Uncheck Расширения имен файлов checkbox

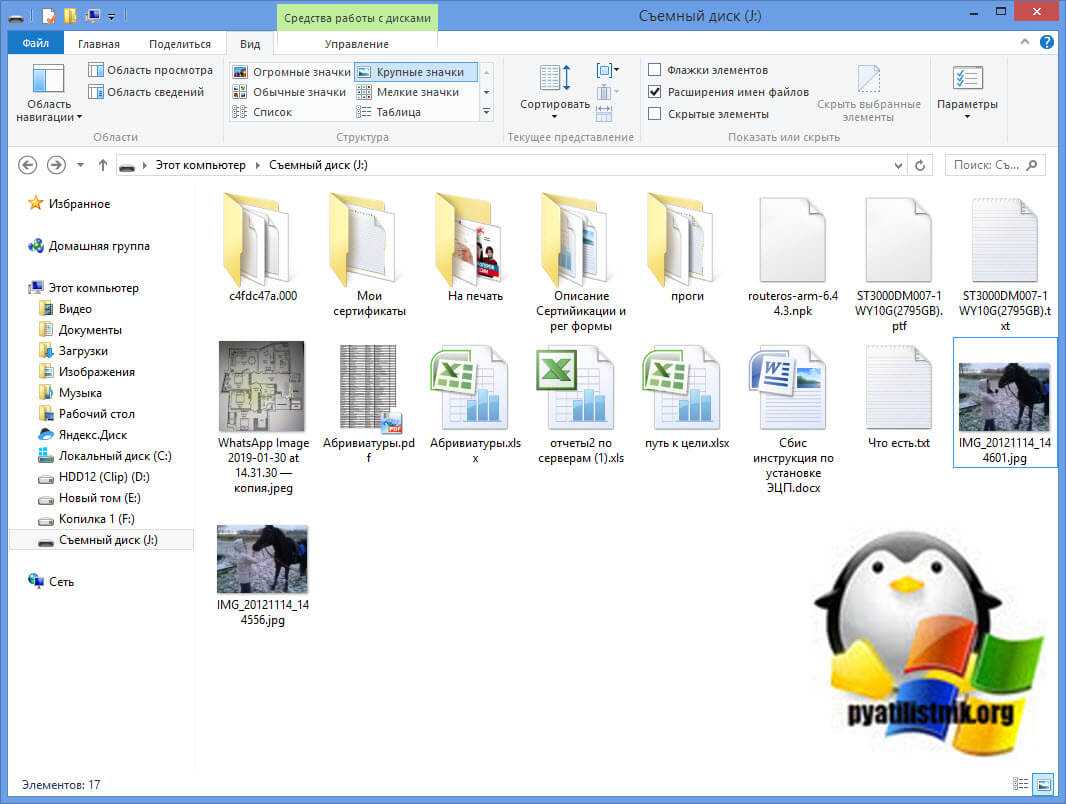(655, 92)
